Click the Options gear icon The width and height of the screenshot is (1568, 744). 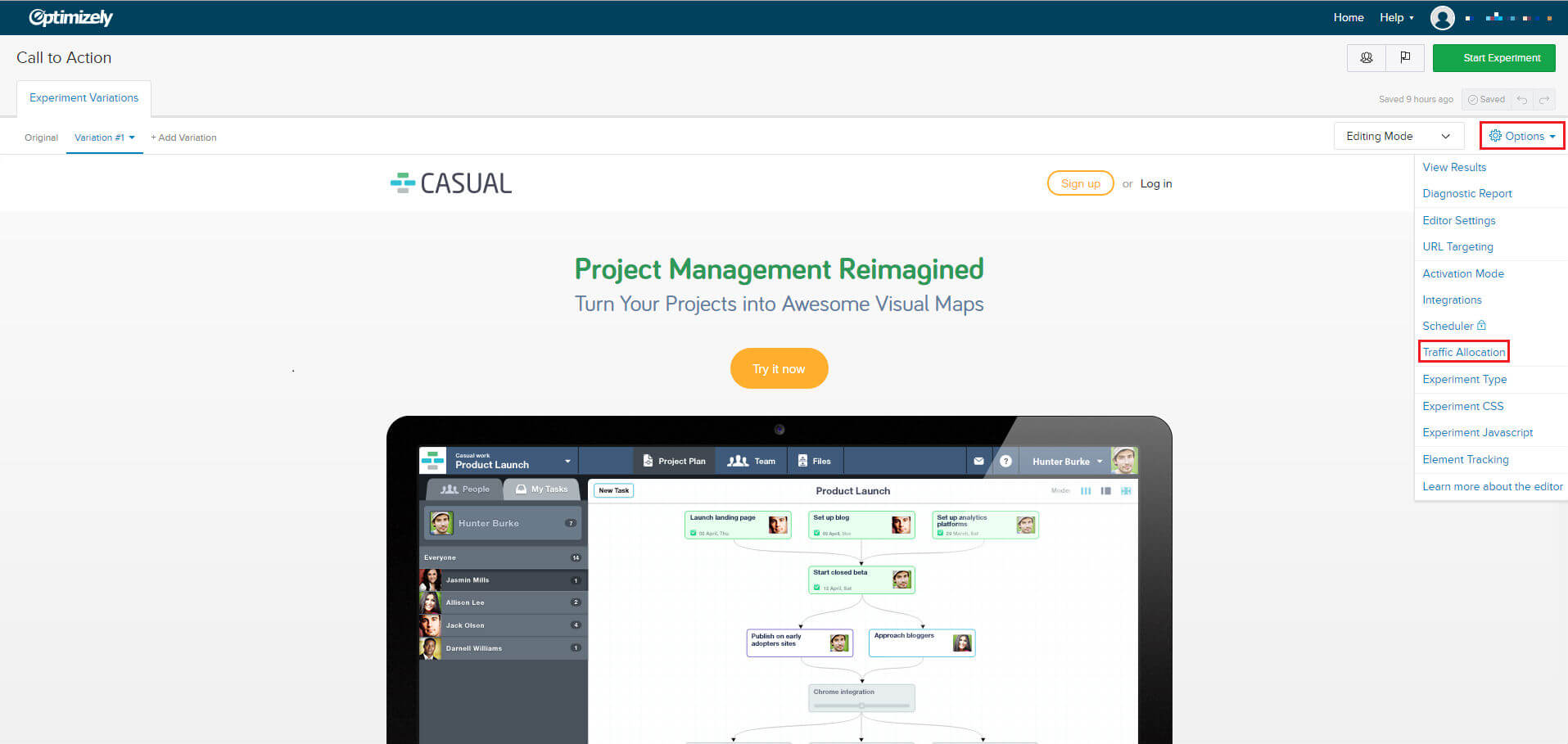click(x=1495, y=136)
